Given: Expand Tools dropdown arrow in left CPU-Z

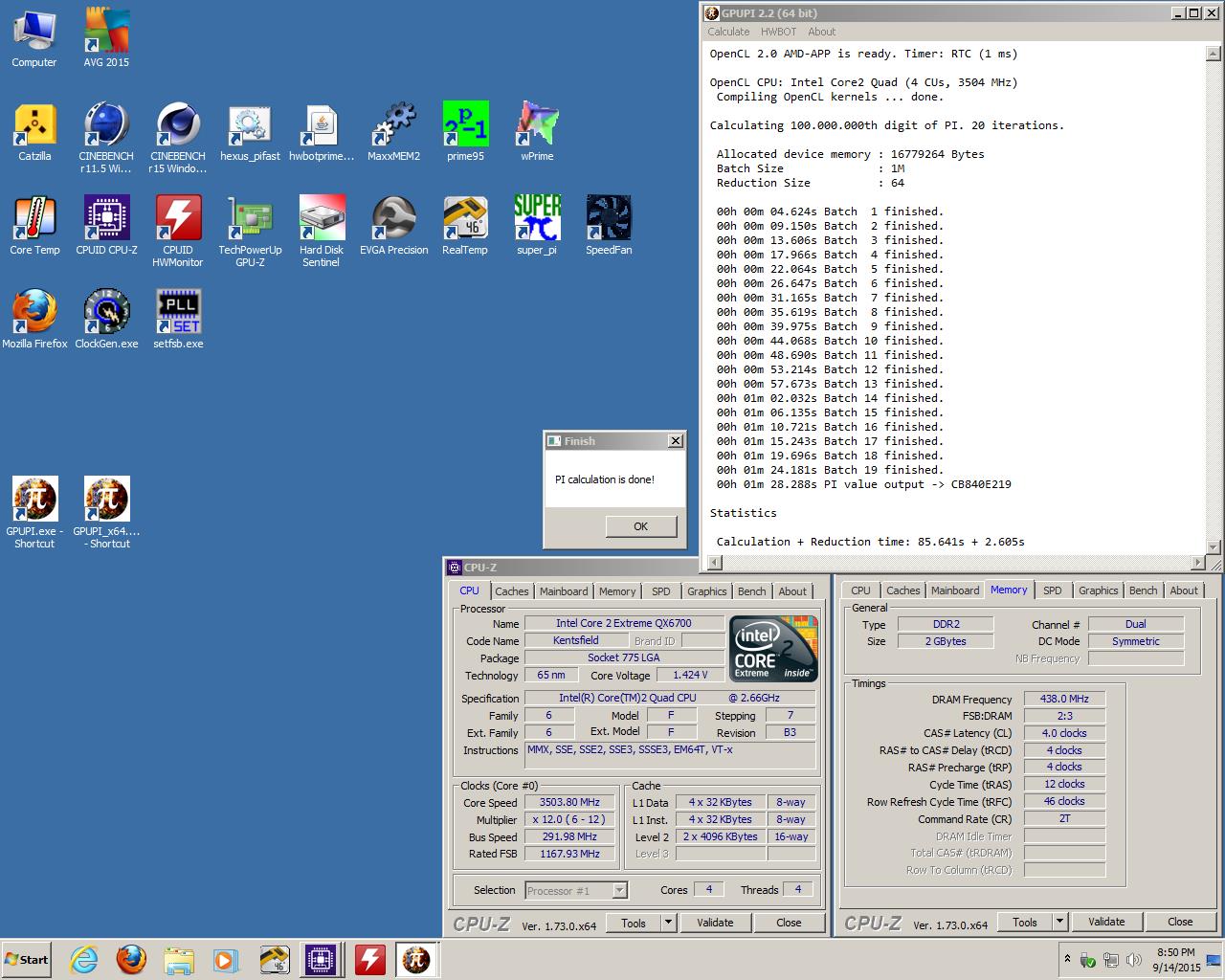Looking at the screenshot, I should [x=668, y=923].
